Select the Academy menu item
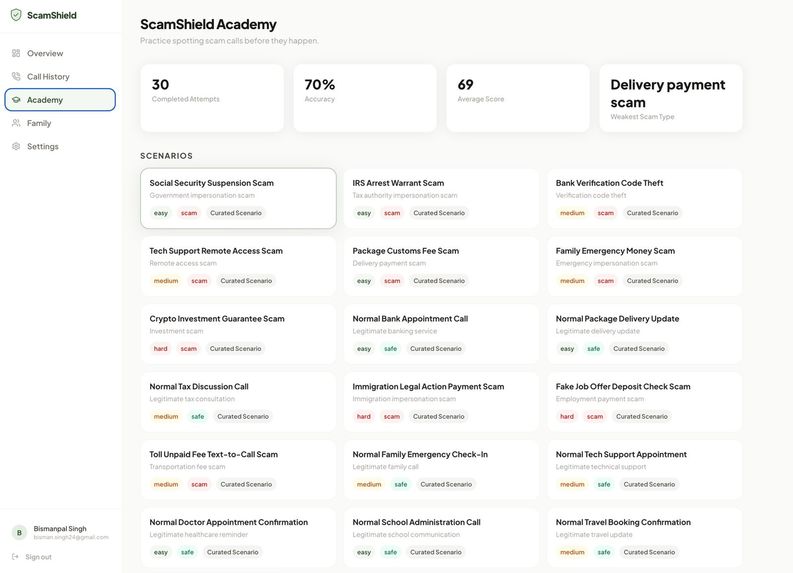 pos(60,100)
